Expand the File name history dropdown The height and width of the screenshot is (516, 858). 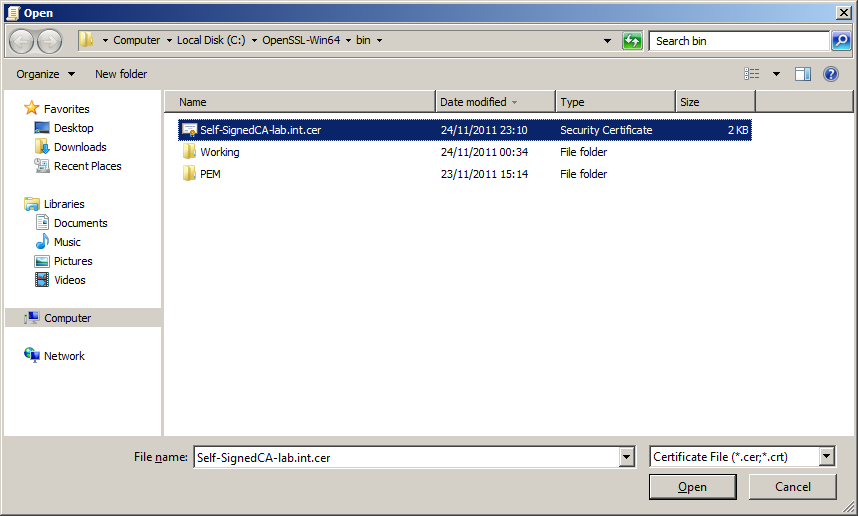tap(627, 457)
